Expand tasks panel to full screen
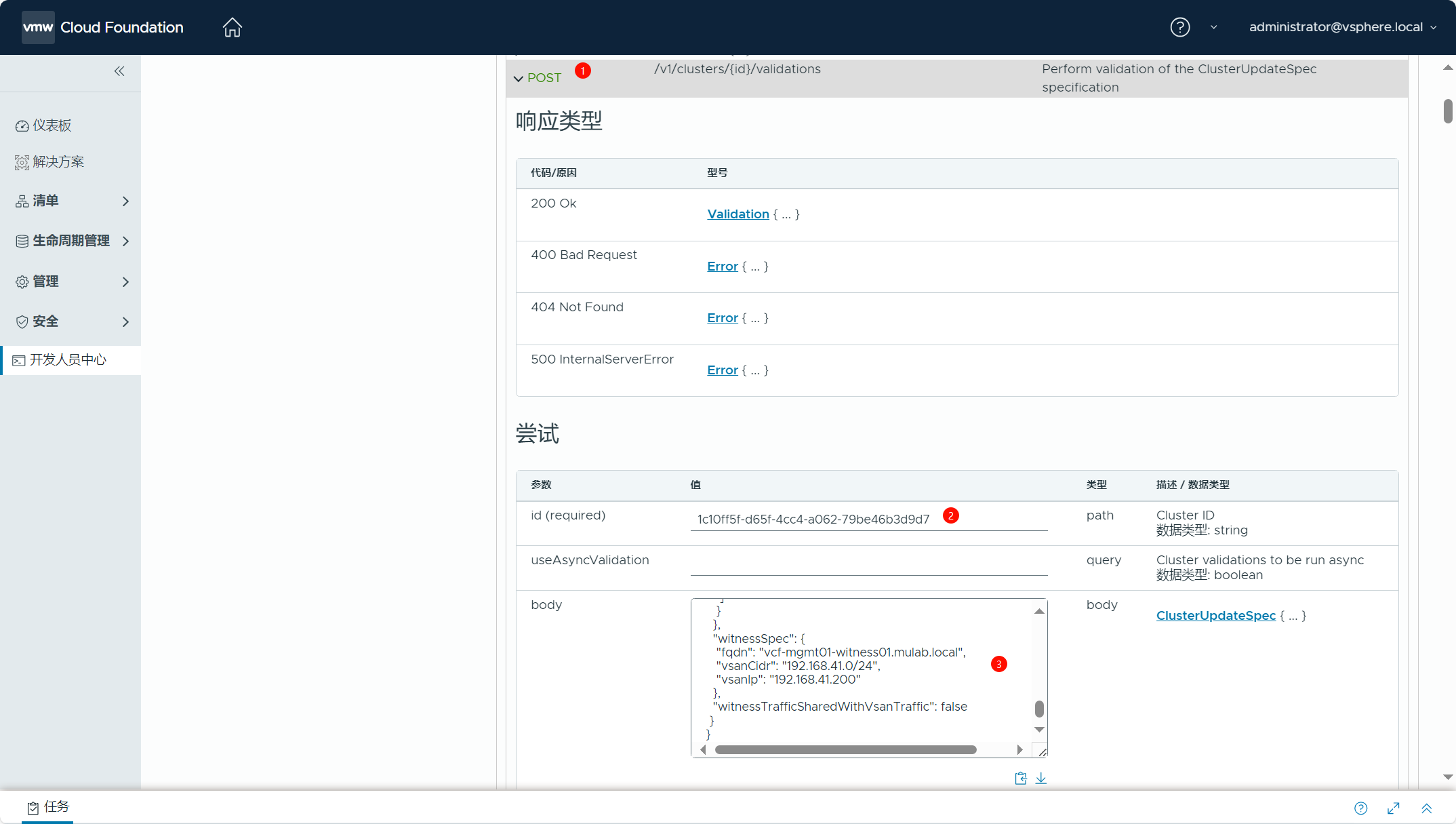 point(1394,808)
